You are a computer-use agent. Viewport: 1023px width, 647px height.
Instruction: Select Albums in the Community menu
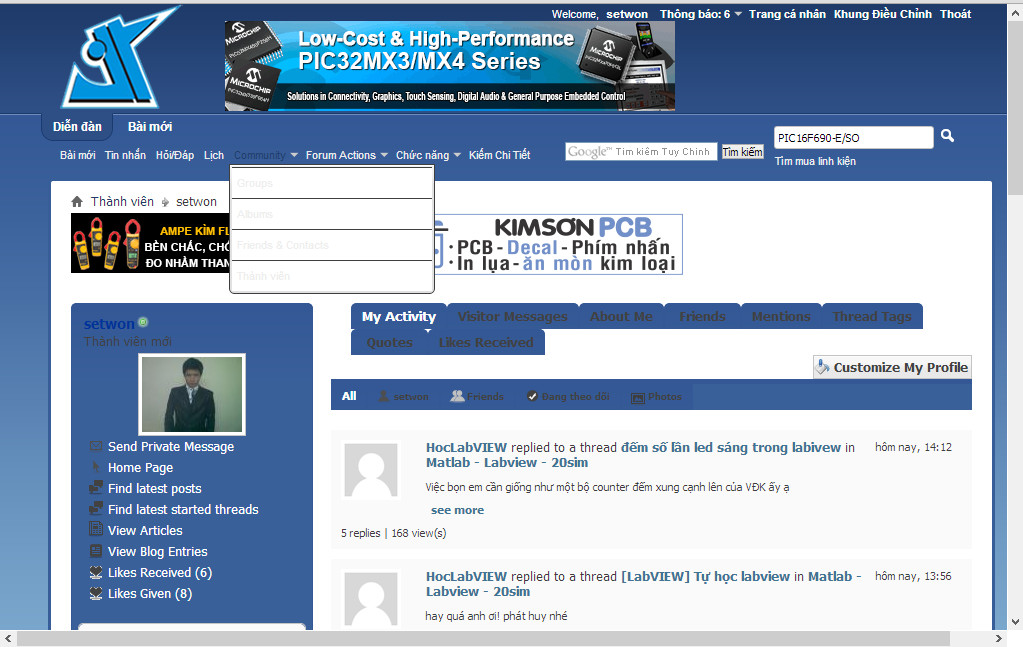click(332, 214)
